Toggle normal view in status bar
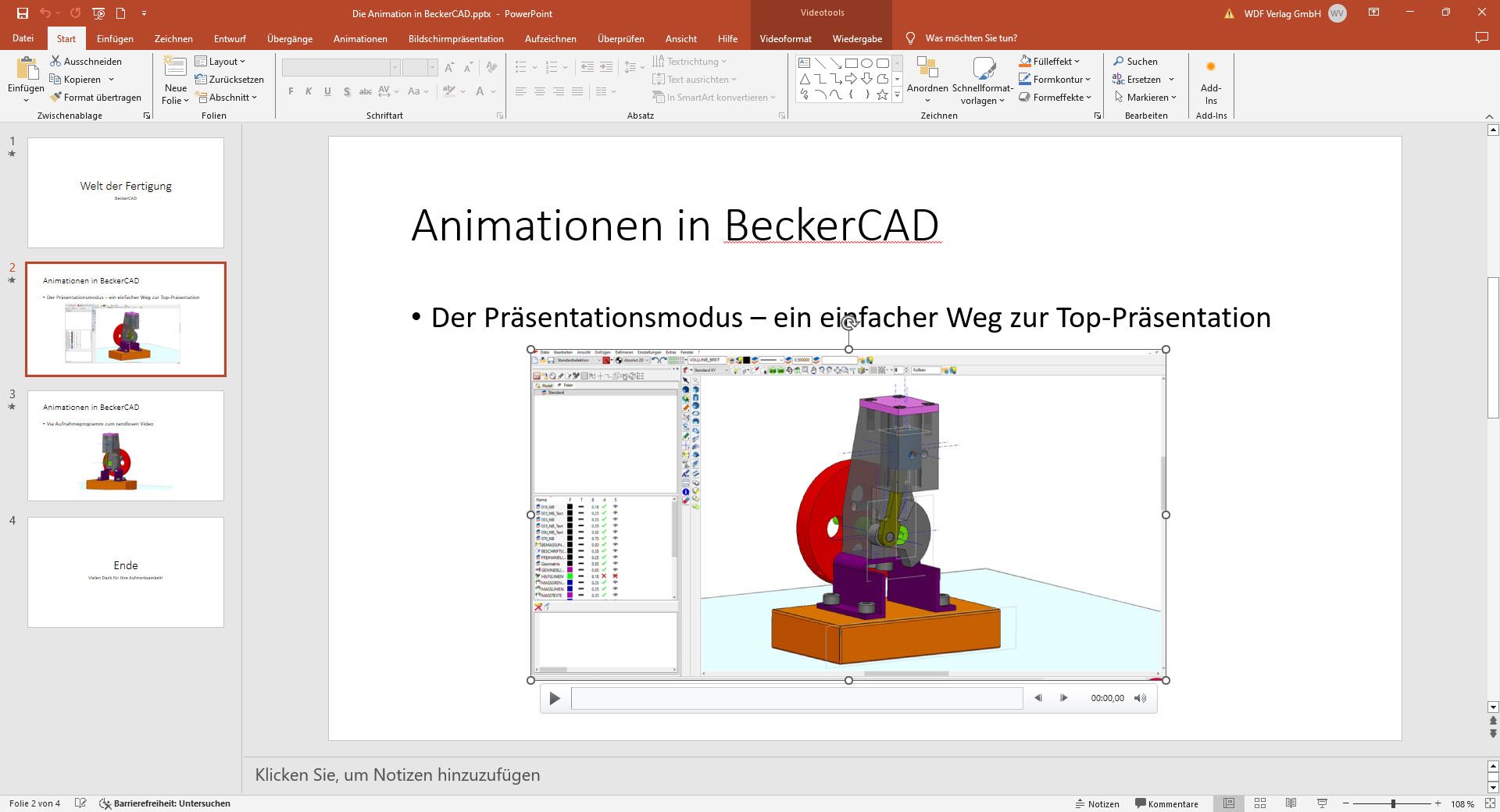This screenshot has height=812, width=1500. [x=1229, y=803]
